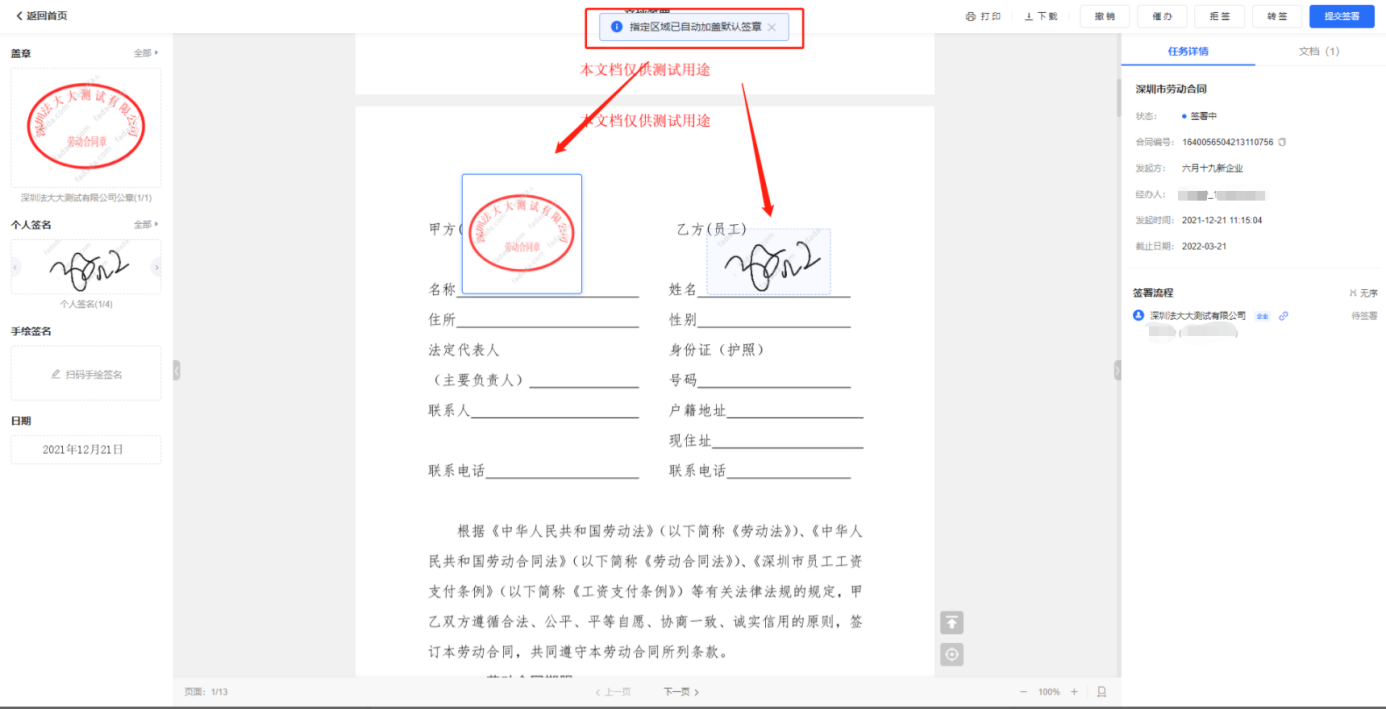
Task: Click the 企业 tag beside signer name
Action: tap(1262, 316)
